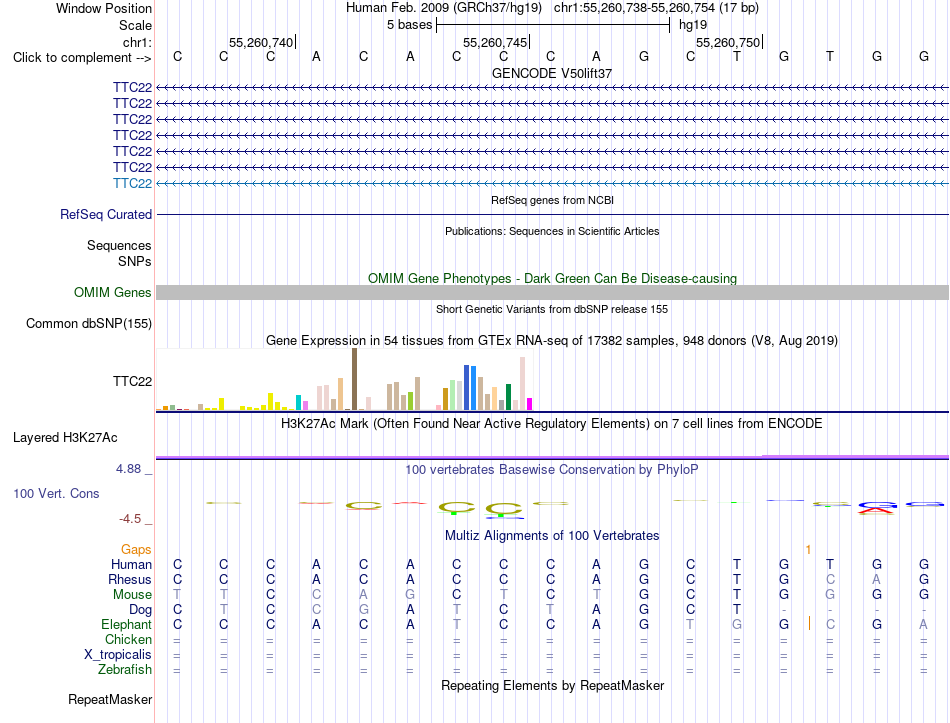Screen dimensions: 950x723
Task: Click the magenta GTEx bar at chart end
Action: coord(530,404)
